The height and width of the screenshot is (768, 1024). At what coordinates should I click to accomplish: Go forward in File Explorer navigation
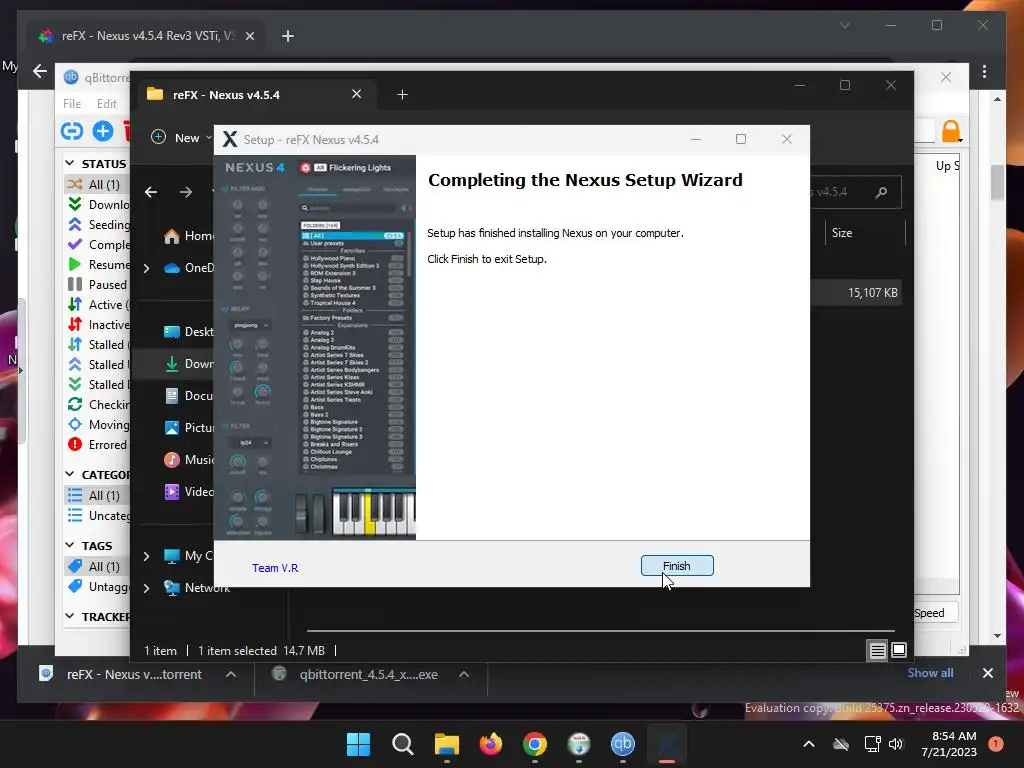(186, 192)
